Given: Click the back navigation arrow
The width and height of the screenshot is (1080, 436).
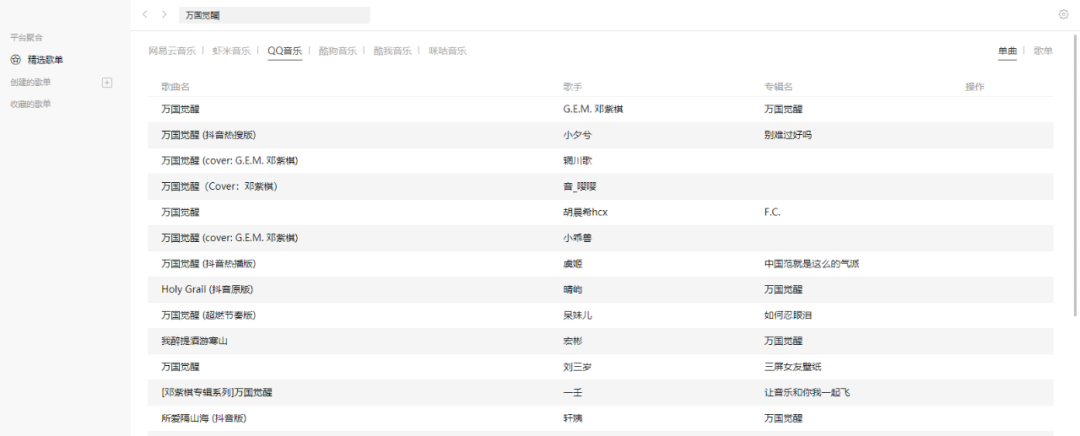Looking at the screenshot, I should coord(145,15).
